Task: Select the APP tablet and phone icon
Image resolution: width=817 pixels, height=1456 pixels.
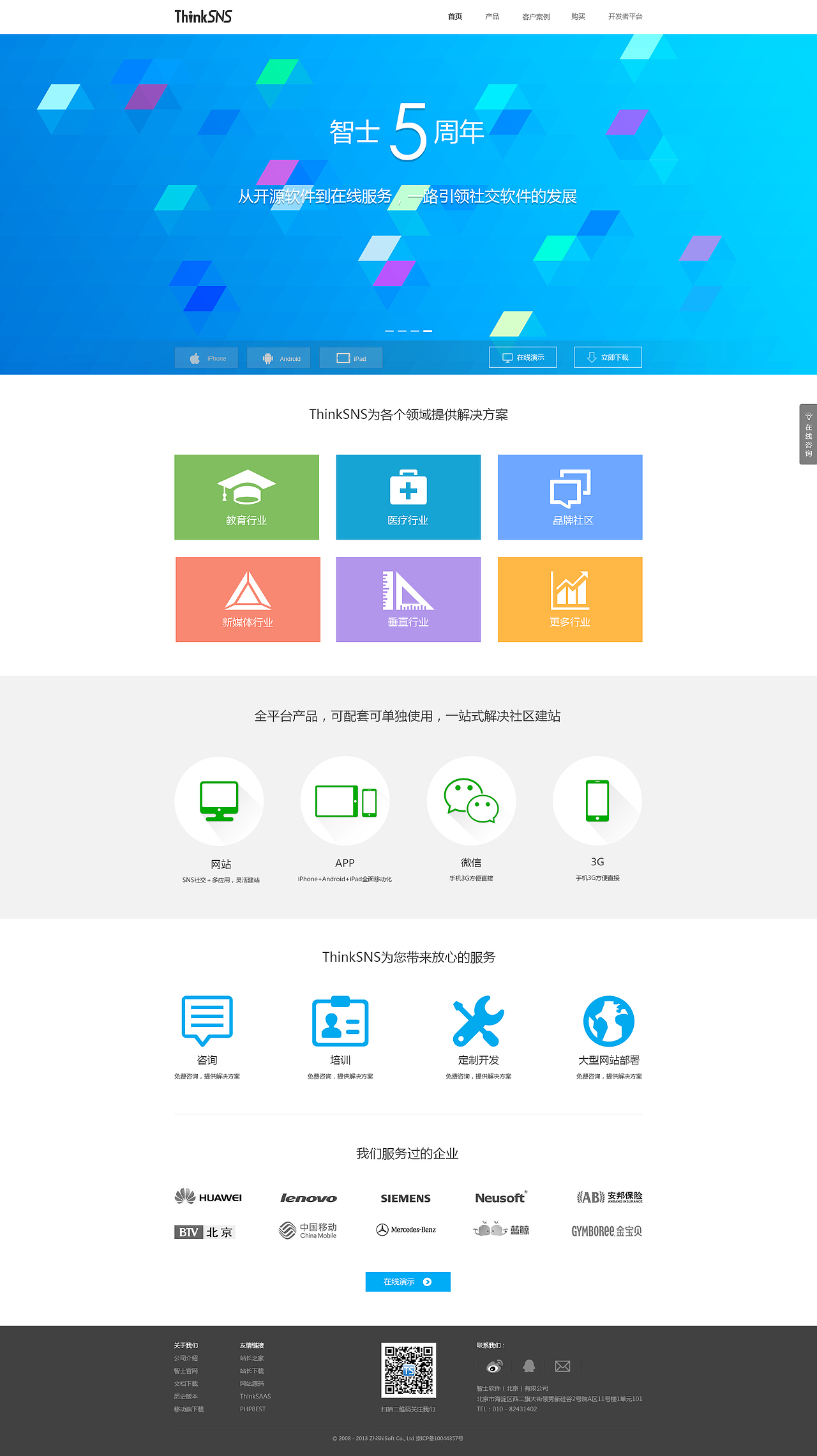Action: point(345,801)
